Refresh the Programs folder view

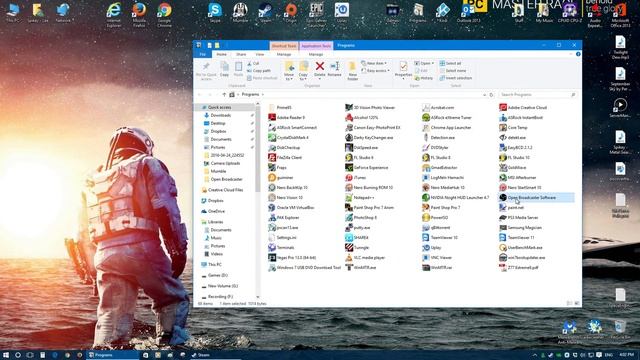[x=491, y=95]
